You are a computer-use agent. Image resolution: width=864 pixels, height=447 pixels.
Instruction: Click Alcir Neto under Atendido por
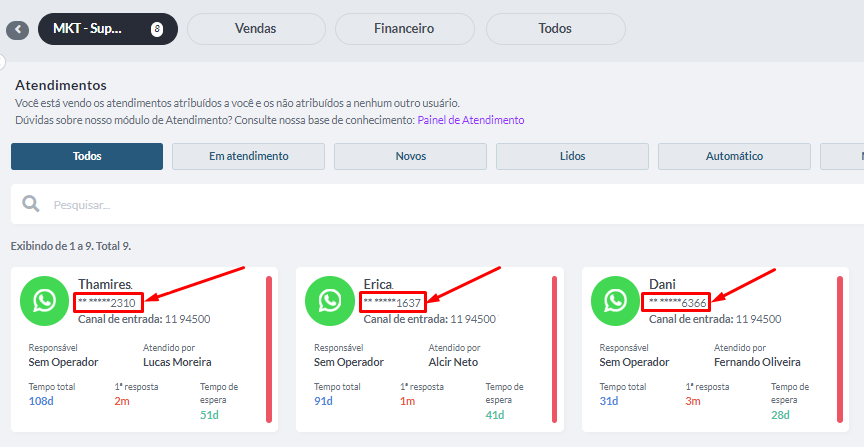(x=453, y=363)
